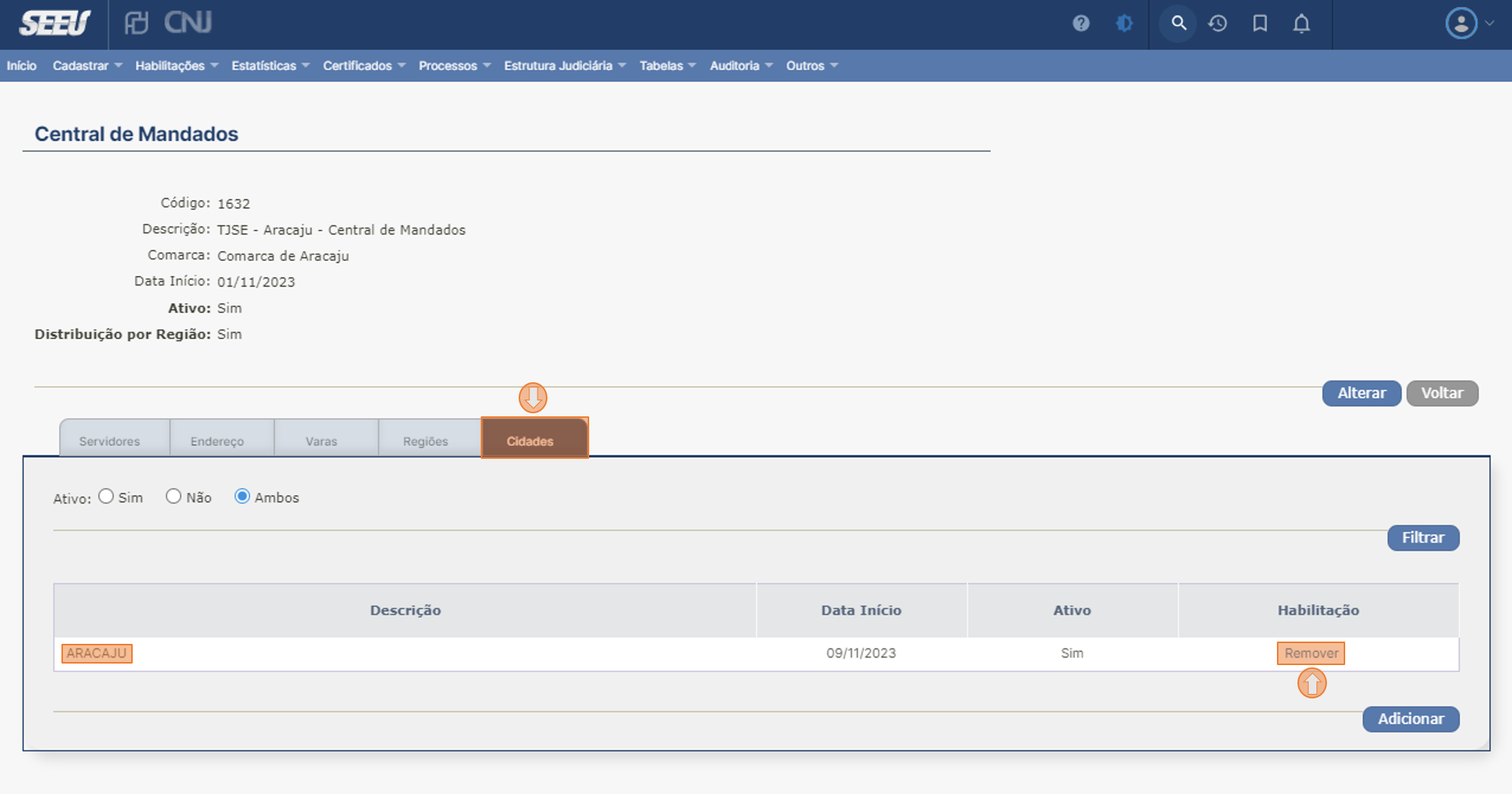Open the ARACAJU city link
Viewport: 1512px width, 794px height.
pos(97,653)
